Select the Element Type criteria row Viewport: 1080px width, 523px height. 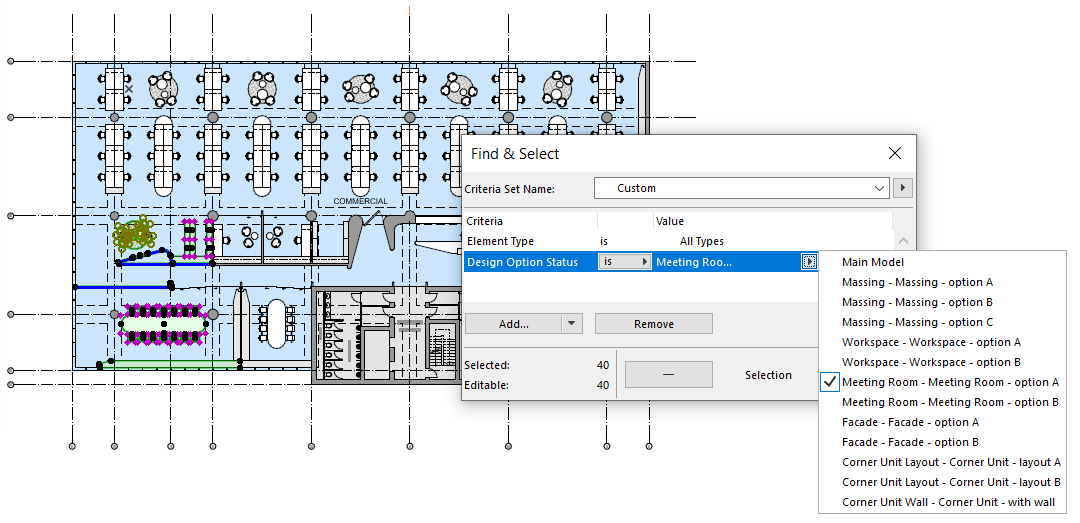pos(500,241)
